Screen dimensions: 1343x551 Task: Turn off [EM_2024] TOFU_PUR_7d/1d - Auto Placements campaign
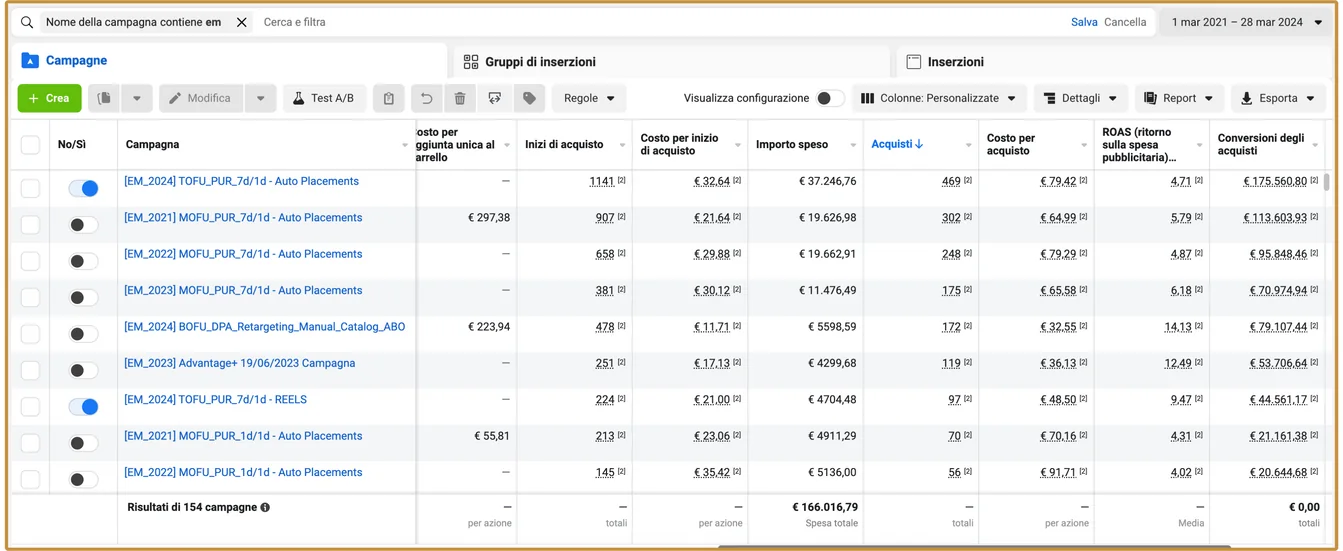(83, 188)
